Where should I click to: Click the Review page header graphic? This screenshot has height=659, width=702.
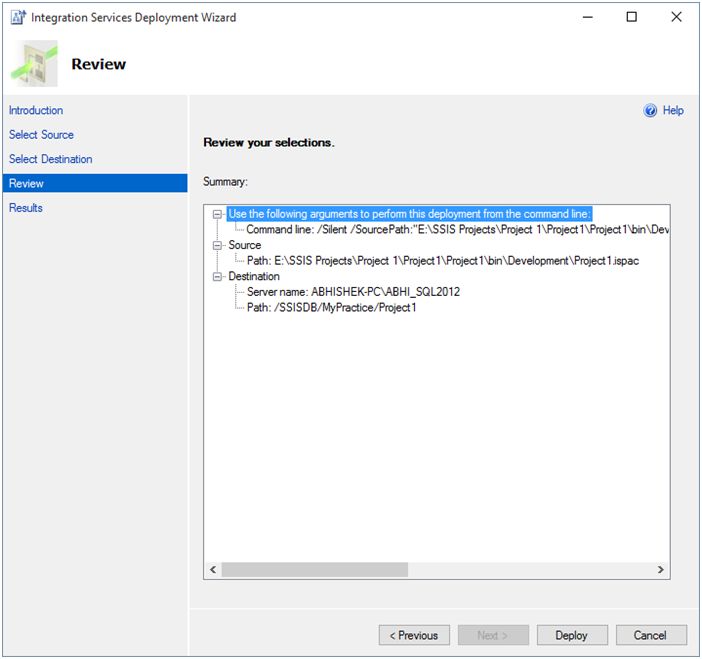[x=34, y=64]
